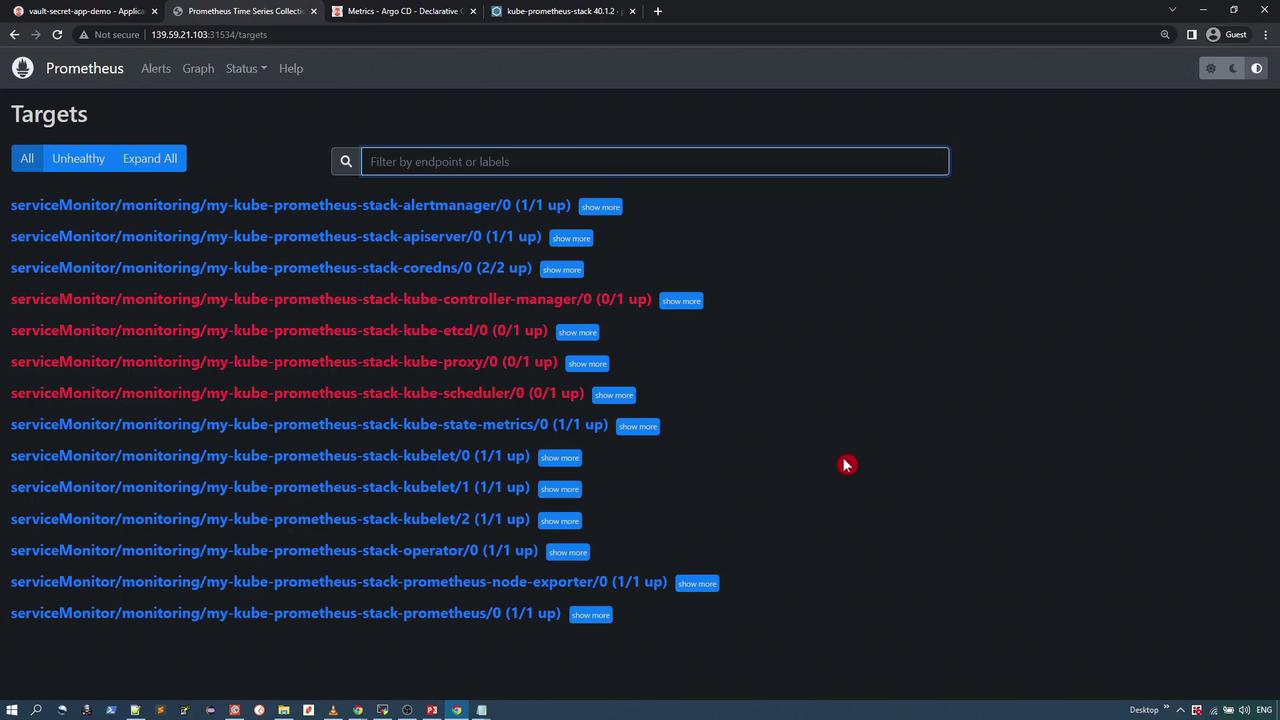Show more for kube-scheduler/0 target
1280x720 pixels.
click(x=614, y=395)
